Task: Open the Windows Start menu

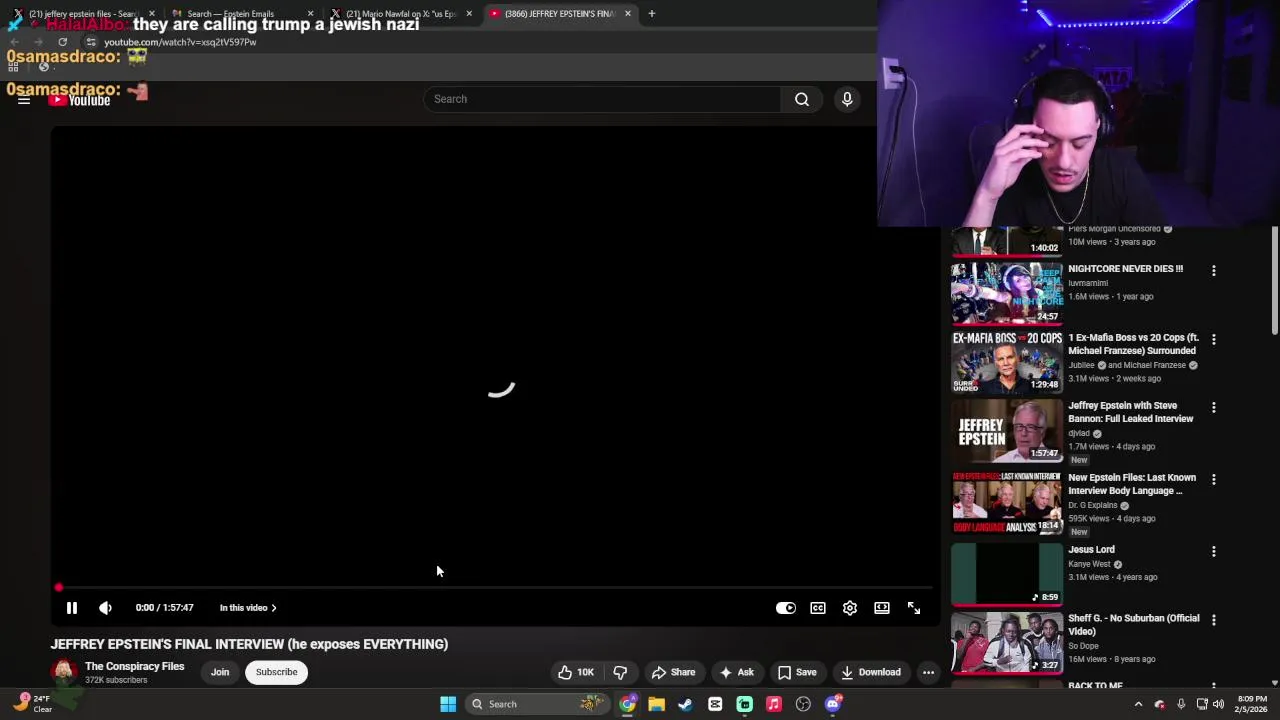Action: [x=448, y=704]
